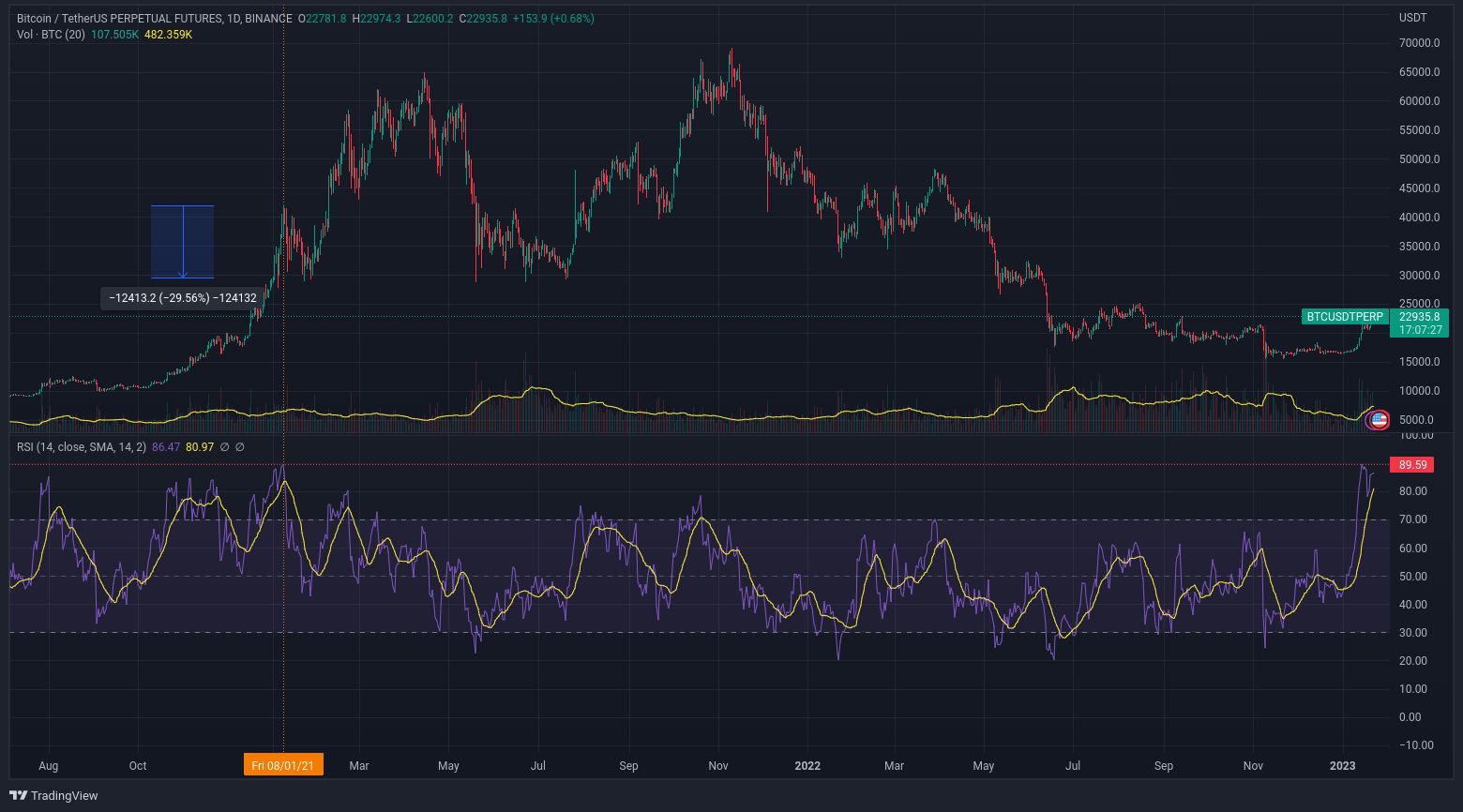This screenshot has width=1463, height=812.
Task: Click the 40000.0 price axis label
Action: click(x=1419, y=218)
